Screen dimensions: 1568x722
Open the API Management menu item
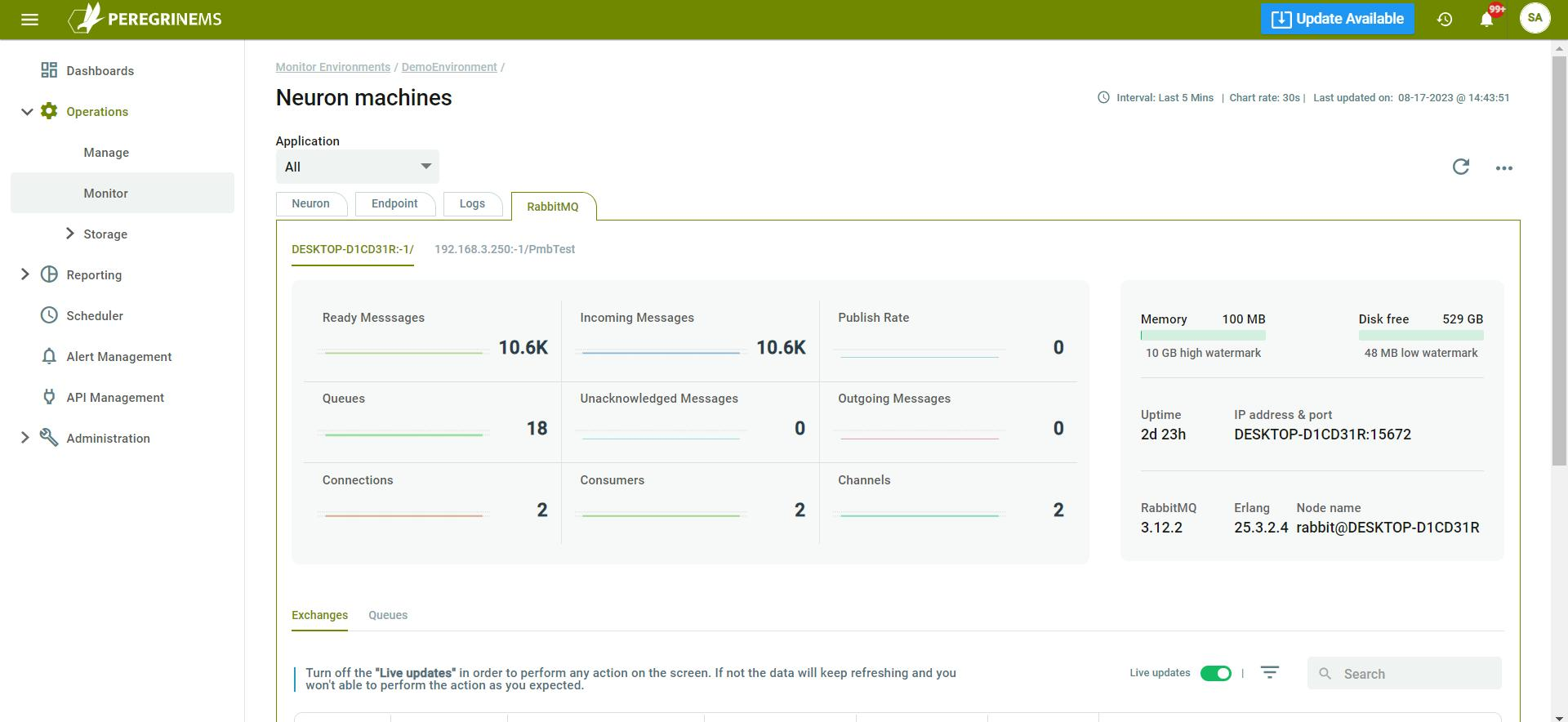point(115,398)
